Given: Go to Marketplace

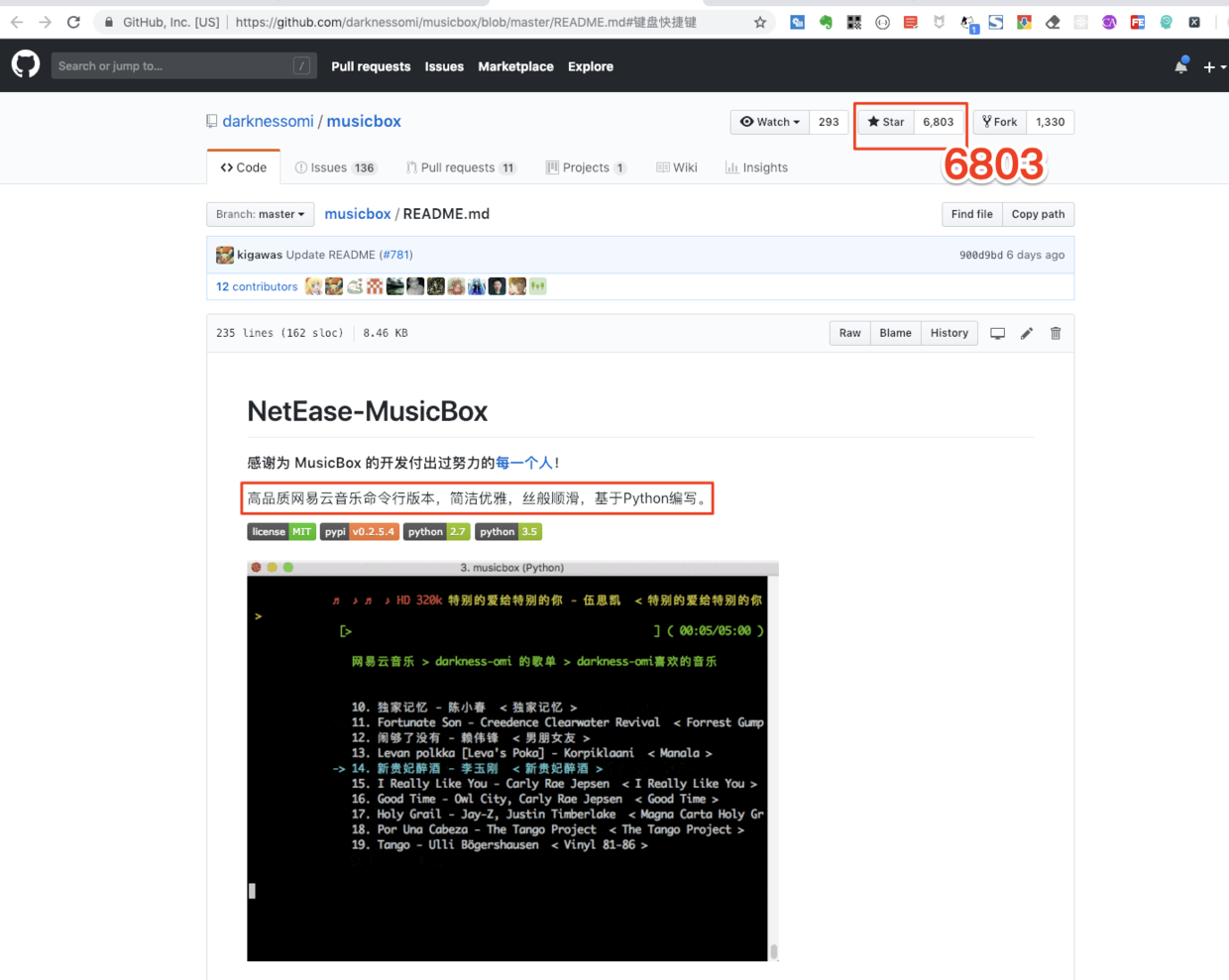Looking at the screenshot, I should pos(515,66).
